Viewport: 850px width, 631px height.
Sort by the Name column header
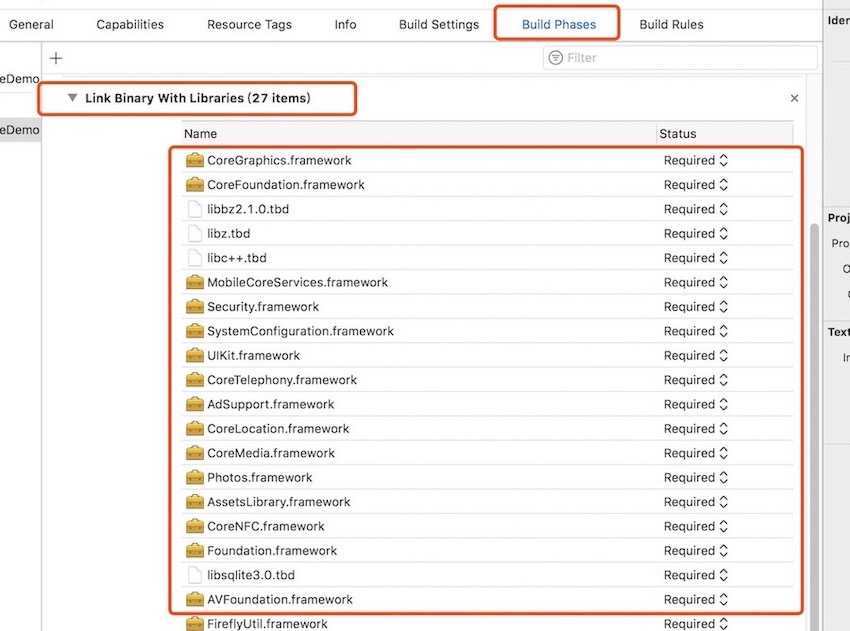coord(418,133)
